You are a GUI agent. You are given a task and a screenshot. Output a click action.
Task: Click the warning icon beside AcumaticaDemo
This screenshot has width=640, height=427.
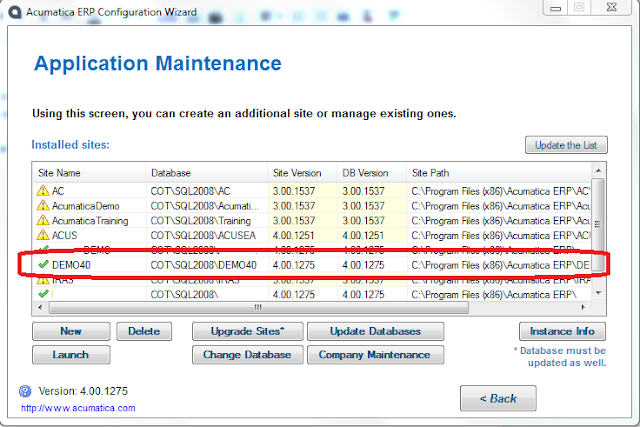pos(42,205)
